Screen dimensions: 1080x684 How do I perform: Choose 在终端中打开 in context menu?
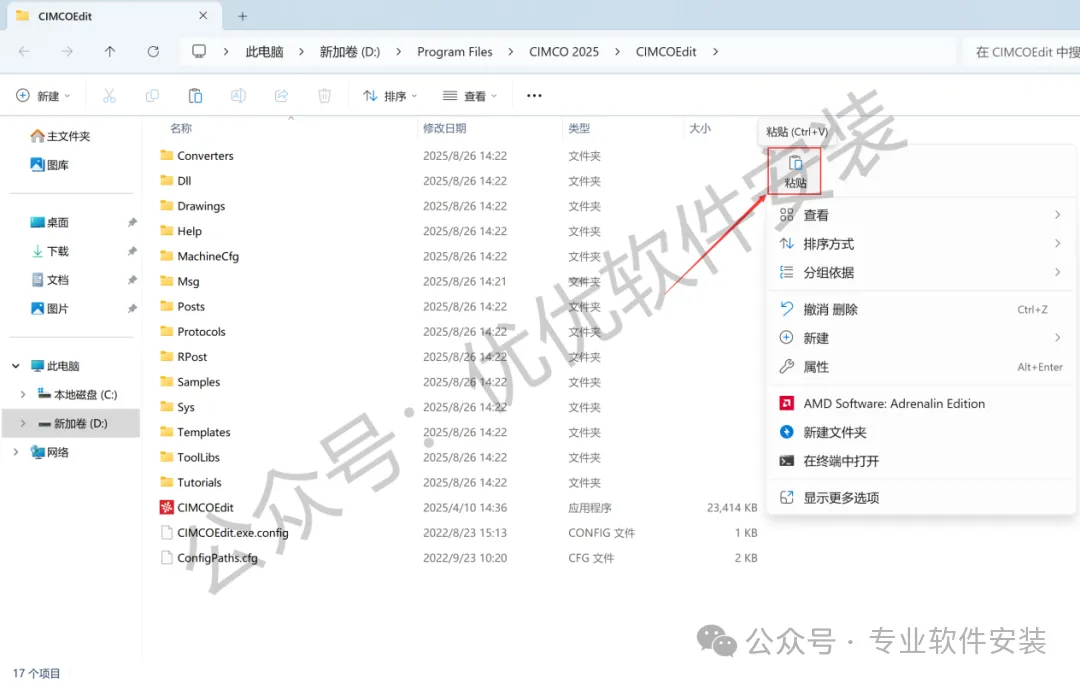921,462
